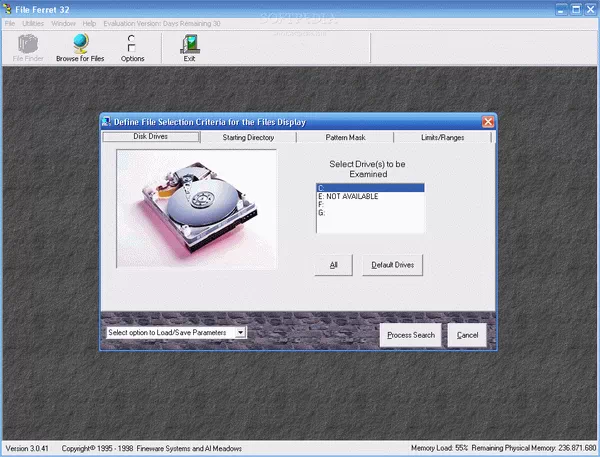Screen dimensions: 600x457
Task: Select drive F: in the list
Action: point(370,204)
